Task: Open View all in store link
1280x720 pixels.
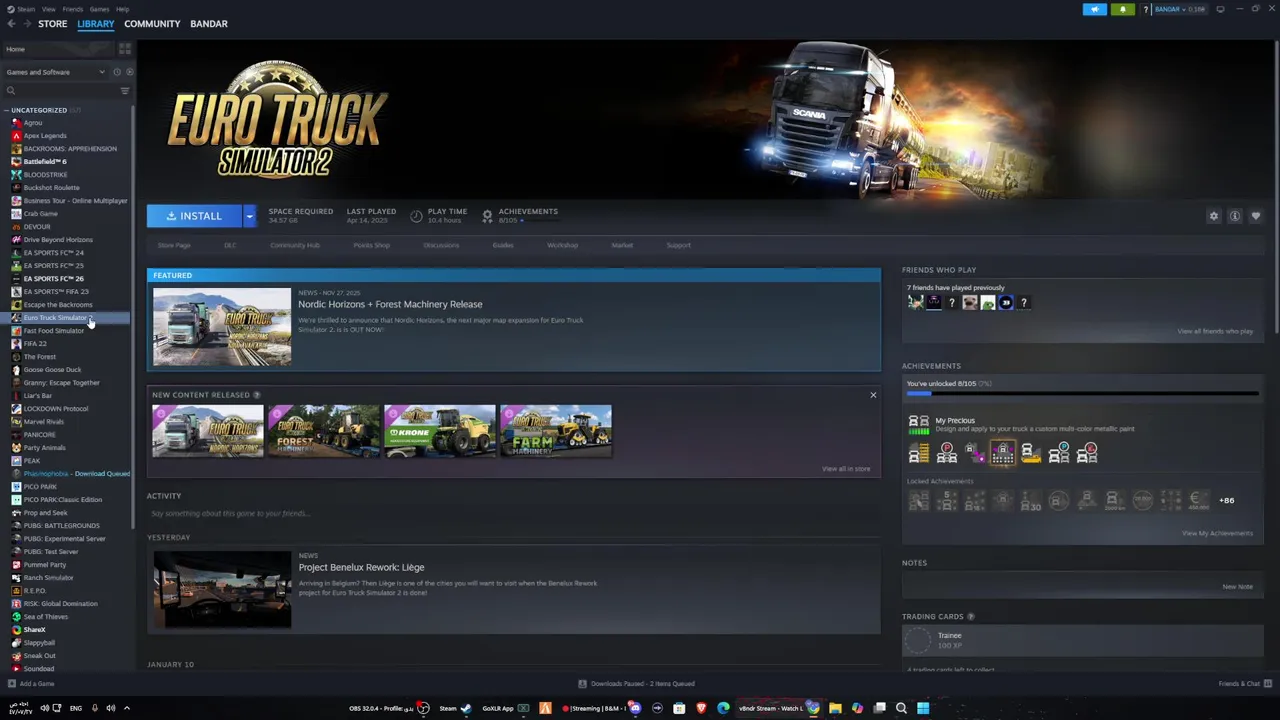Action: 846,469
